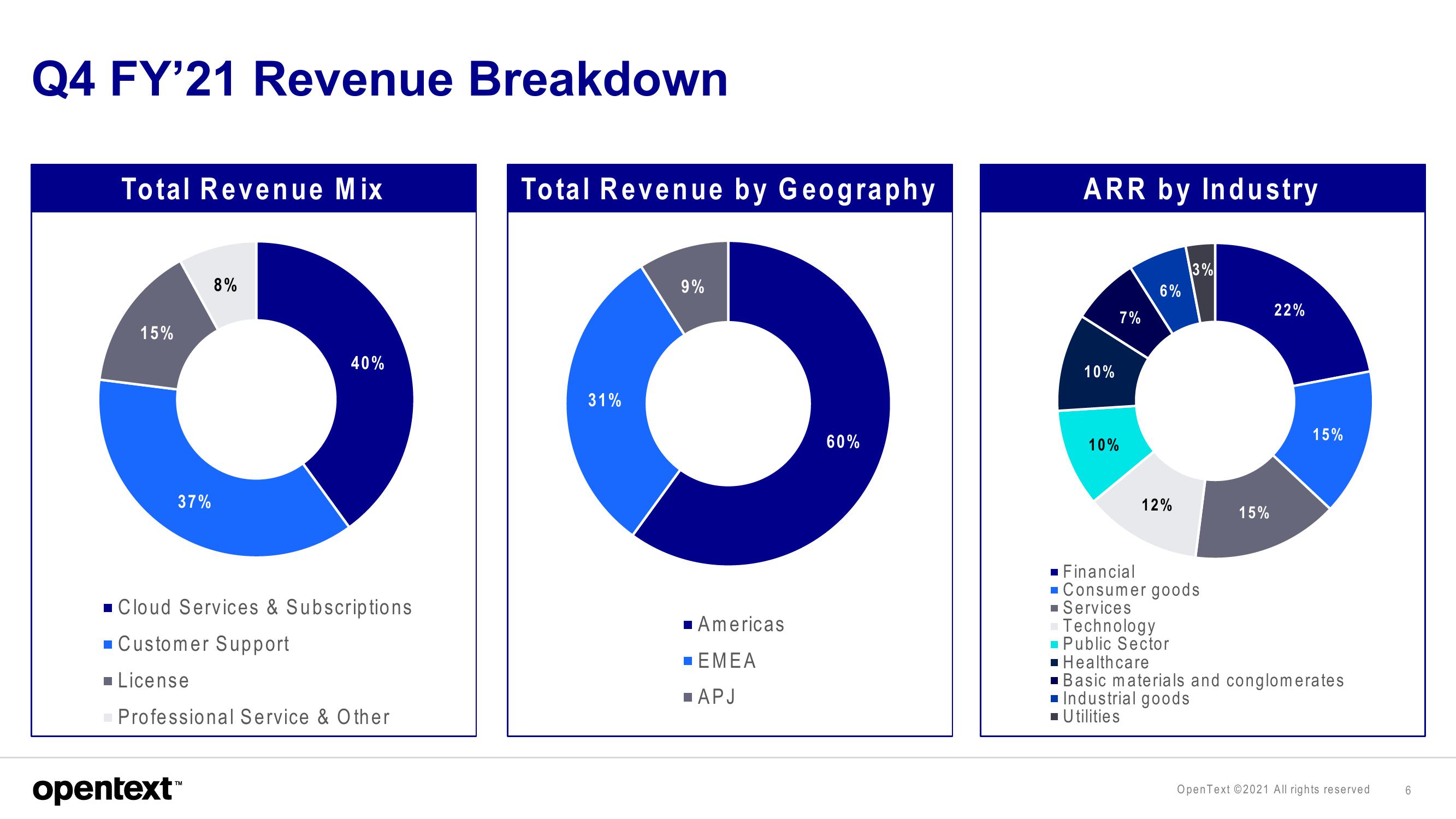The width and height of the screenshot is (1456, 819).
Task: Click "OpenText ©2021 All rights reserved" footer text
Action: point(1274,789)
